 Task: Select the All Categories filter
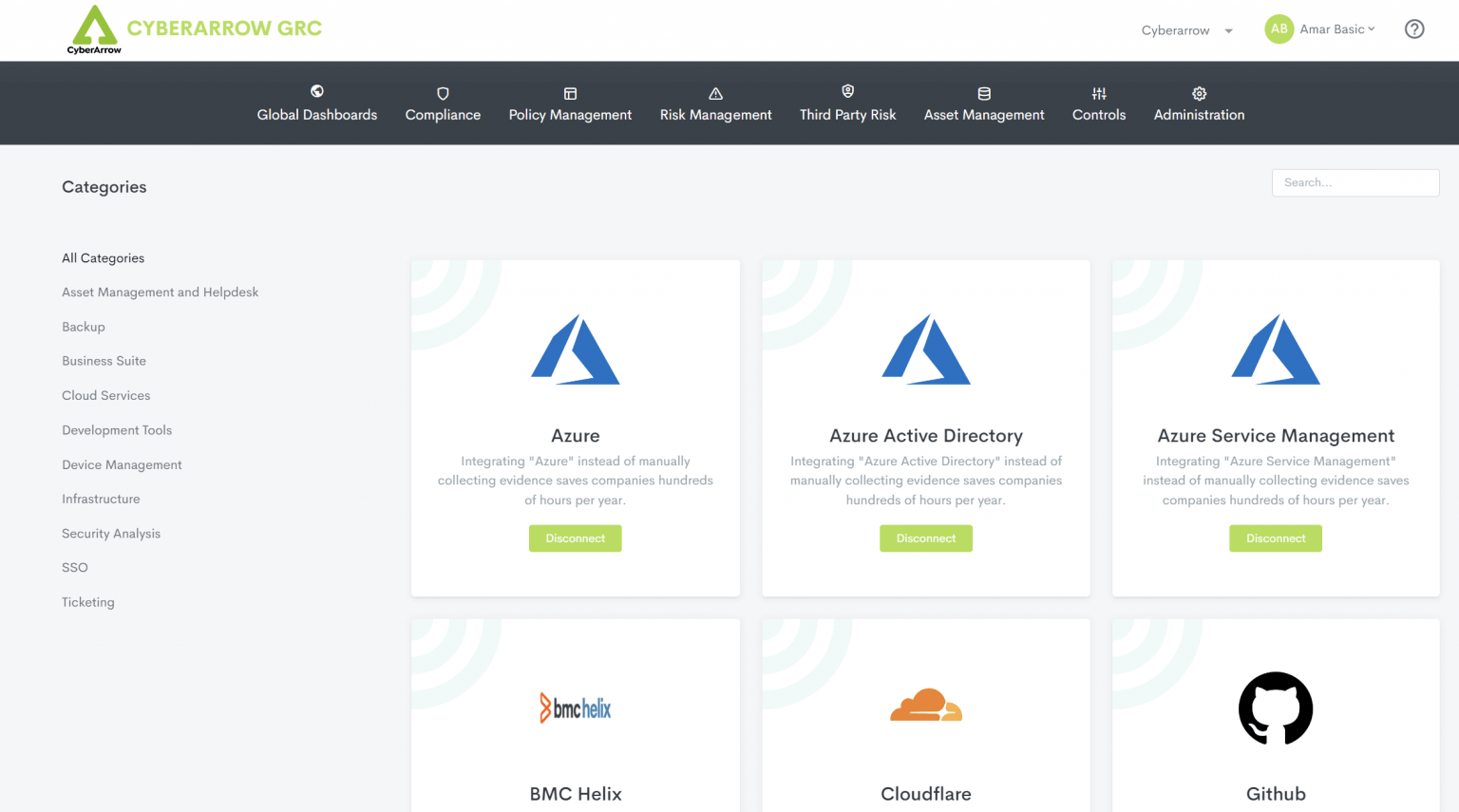[103, 257]
